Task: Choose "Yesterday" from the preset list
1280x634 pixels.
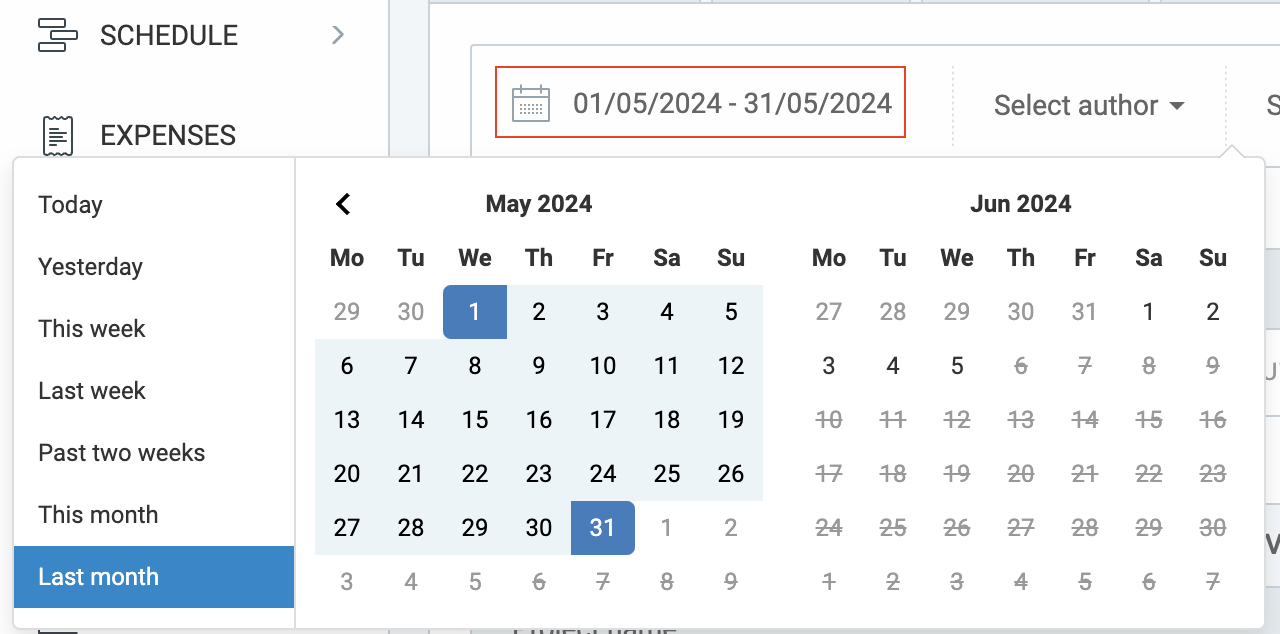Action: coord(90,266)
